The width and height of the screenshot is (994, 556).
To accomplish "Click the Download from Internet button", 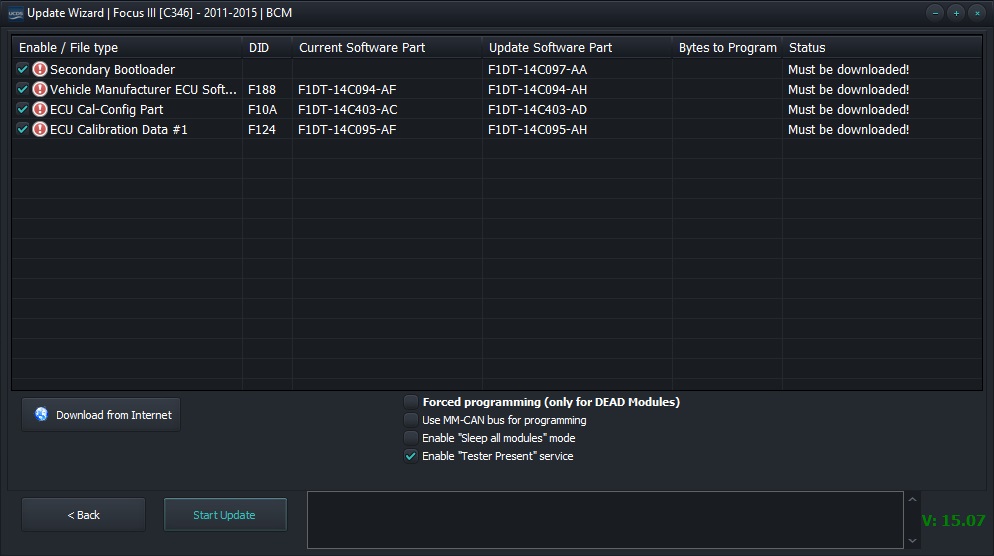I will pyautogui.click(x=101, y=415).
